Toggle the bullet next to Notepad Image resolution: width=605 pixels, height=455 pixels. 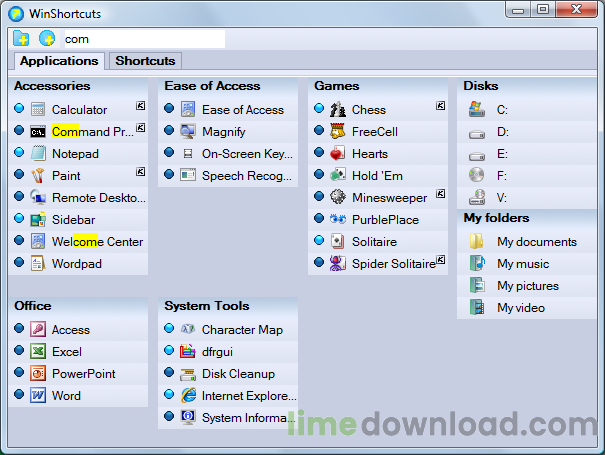point(19,152)
